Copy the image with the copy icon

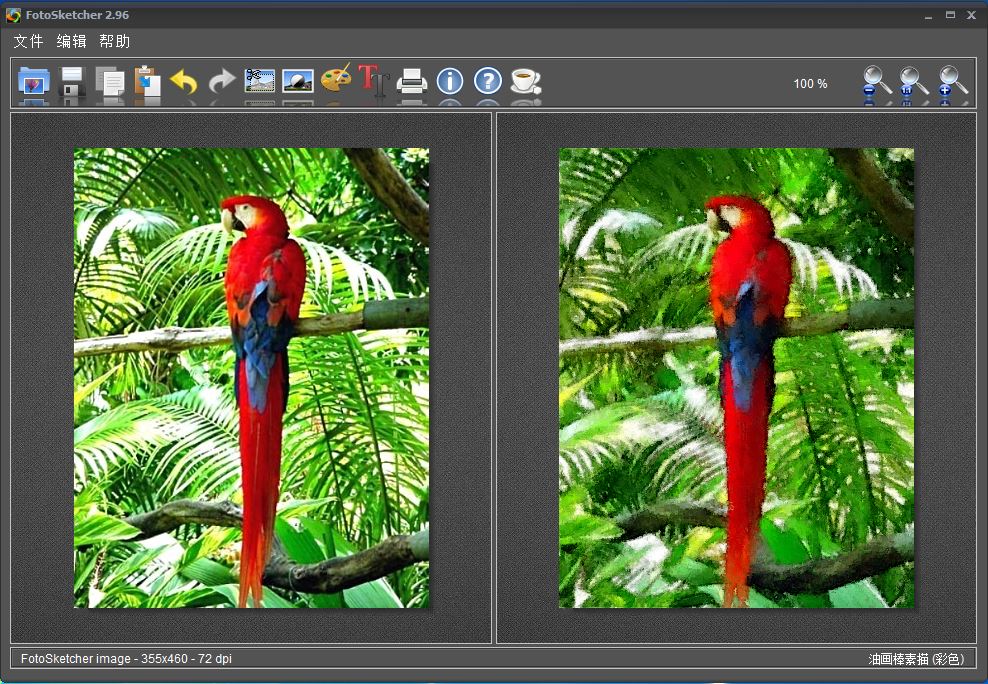(x=109, y=81)
